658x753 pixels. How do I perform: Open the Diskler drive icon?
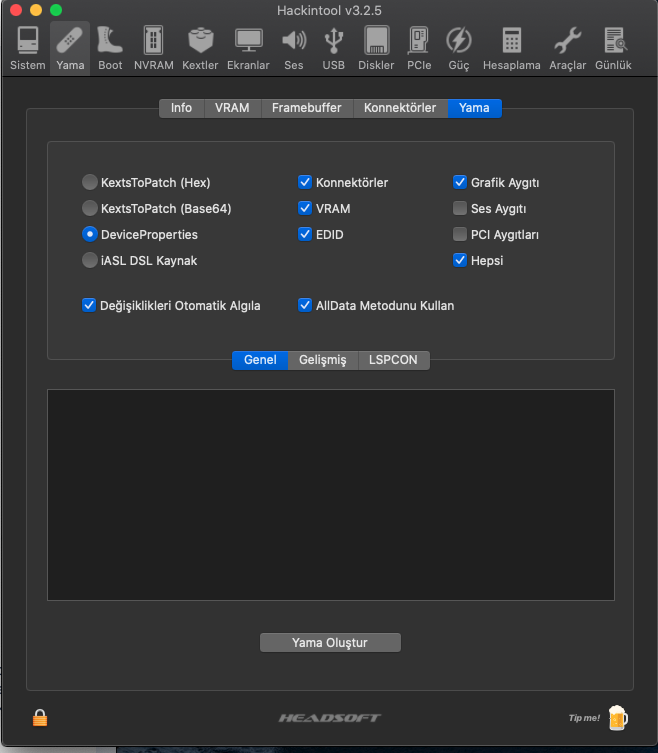point(376,48)
